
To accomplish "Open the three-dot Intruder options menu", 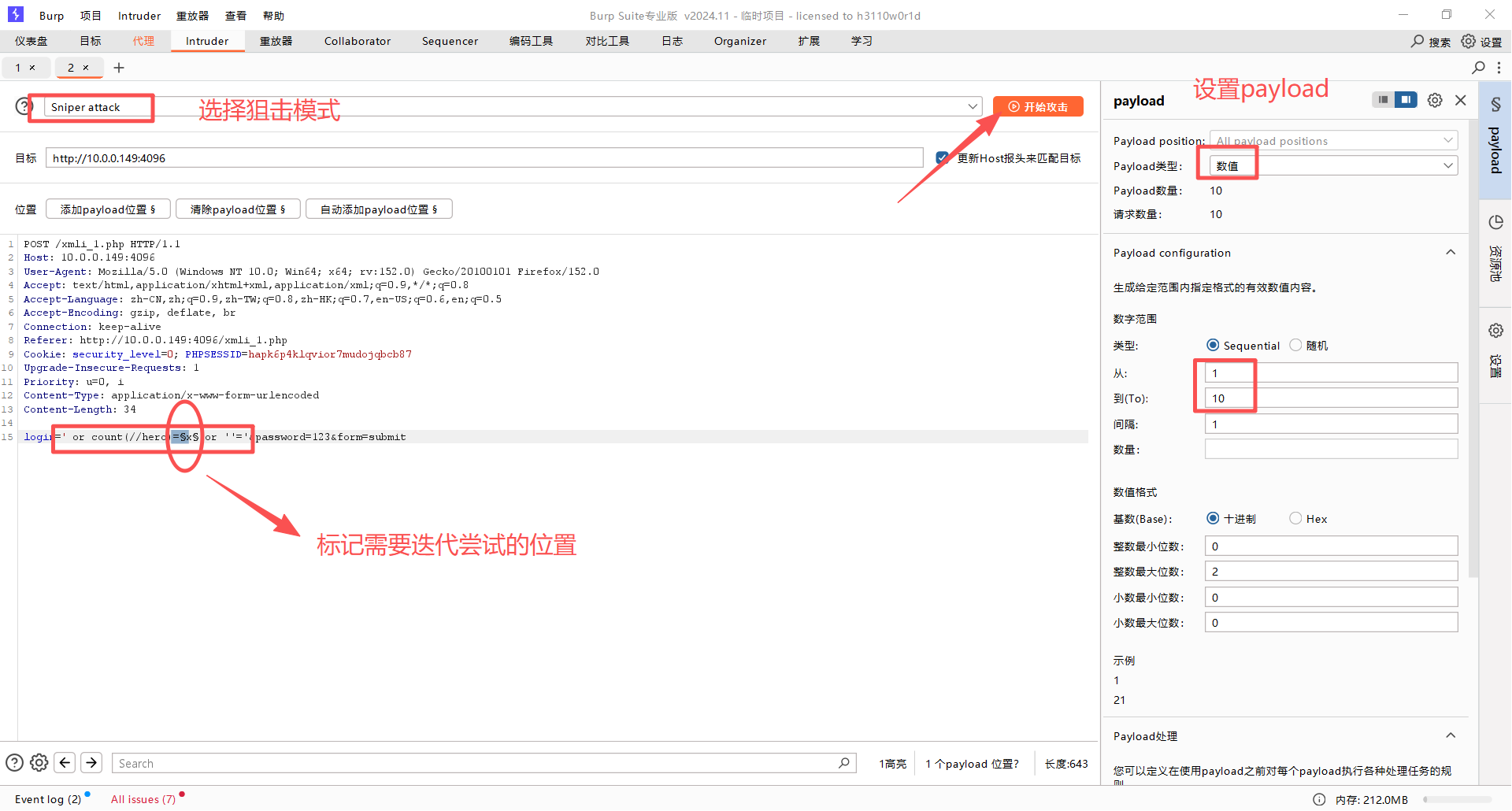I will tap(1499, 68).
